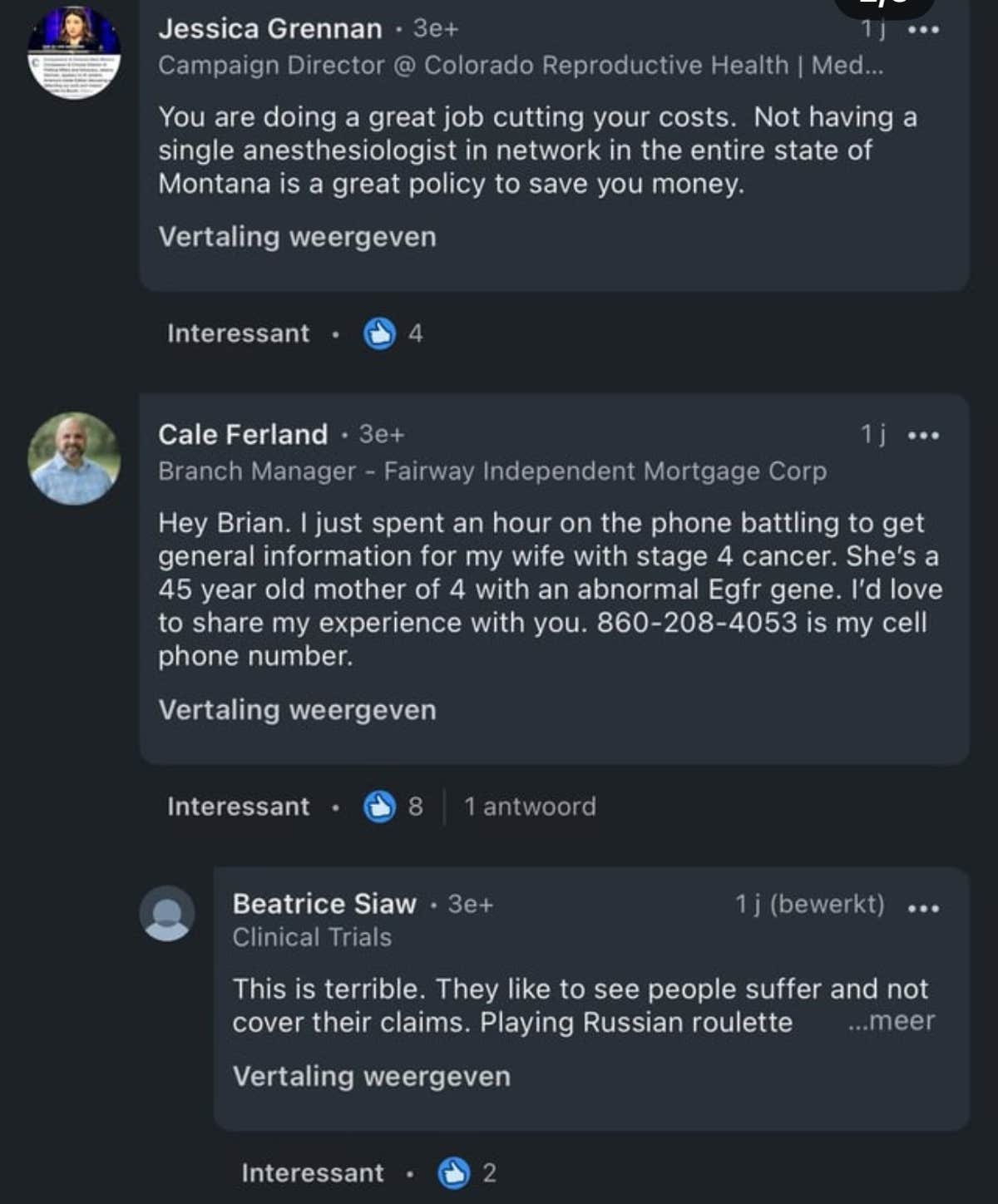Show translation of Cale Ferland's comment

[297, 710]
